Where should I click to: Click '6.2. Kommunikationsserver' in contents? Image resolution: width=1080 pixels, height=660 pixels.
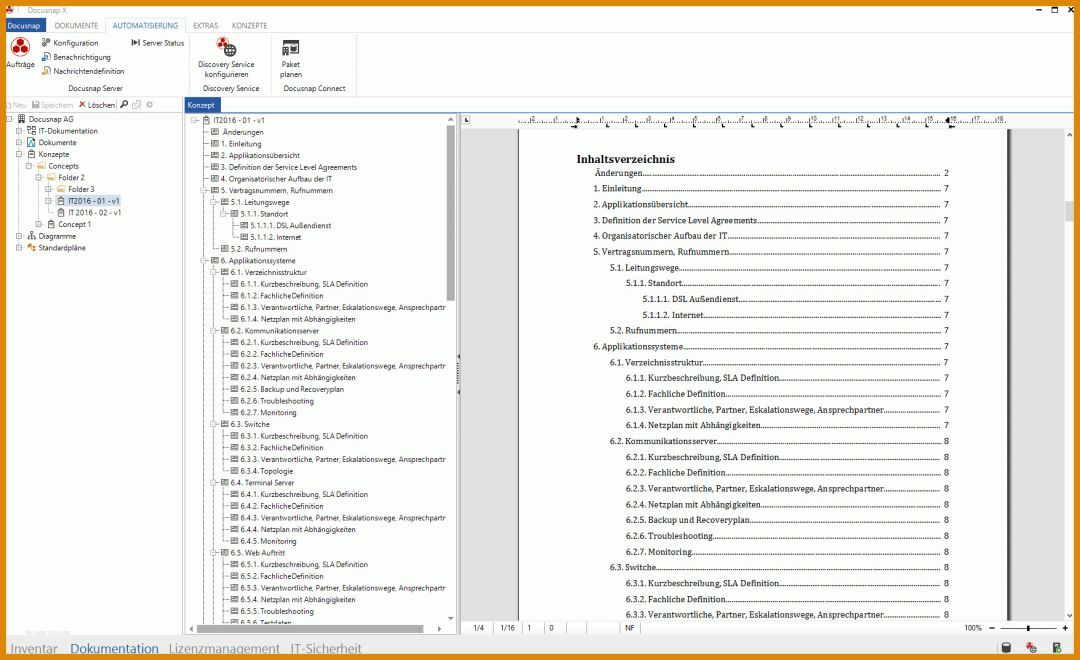coord(663,441)
